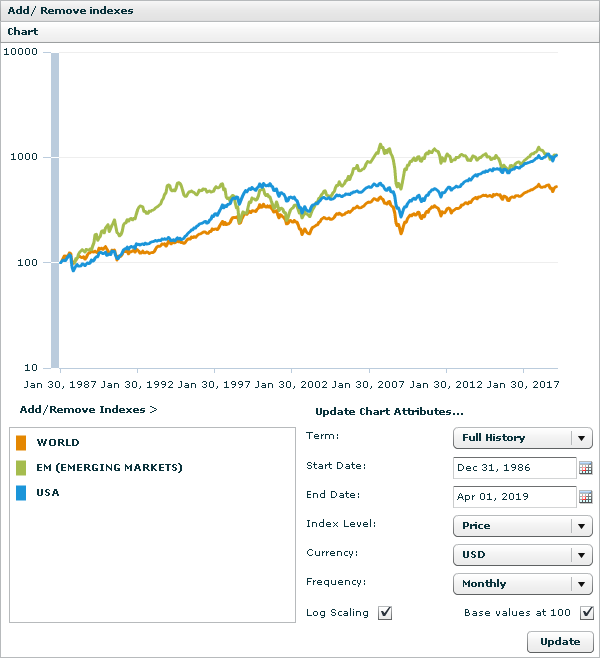This screenshot has height=658, width=600.
Task: Open the Currency USD dropdown
Action: 522,555
